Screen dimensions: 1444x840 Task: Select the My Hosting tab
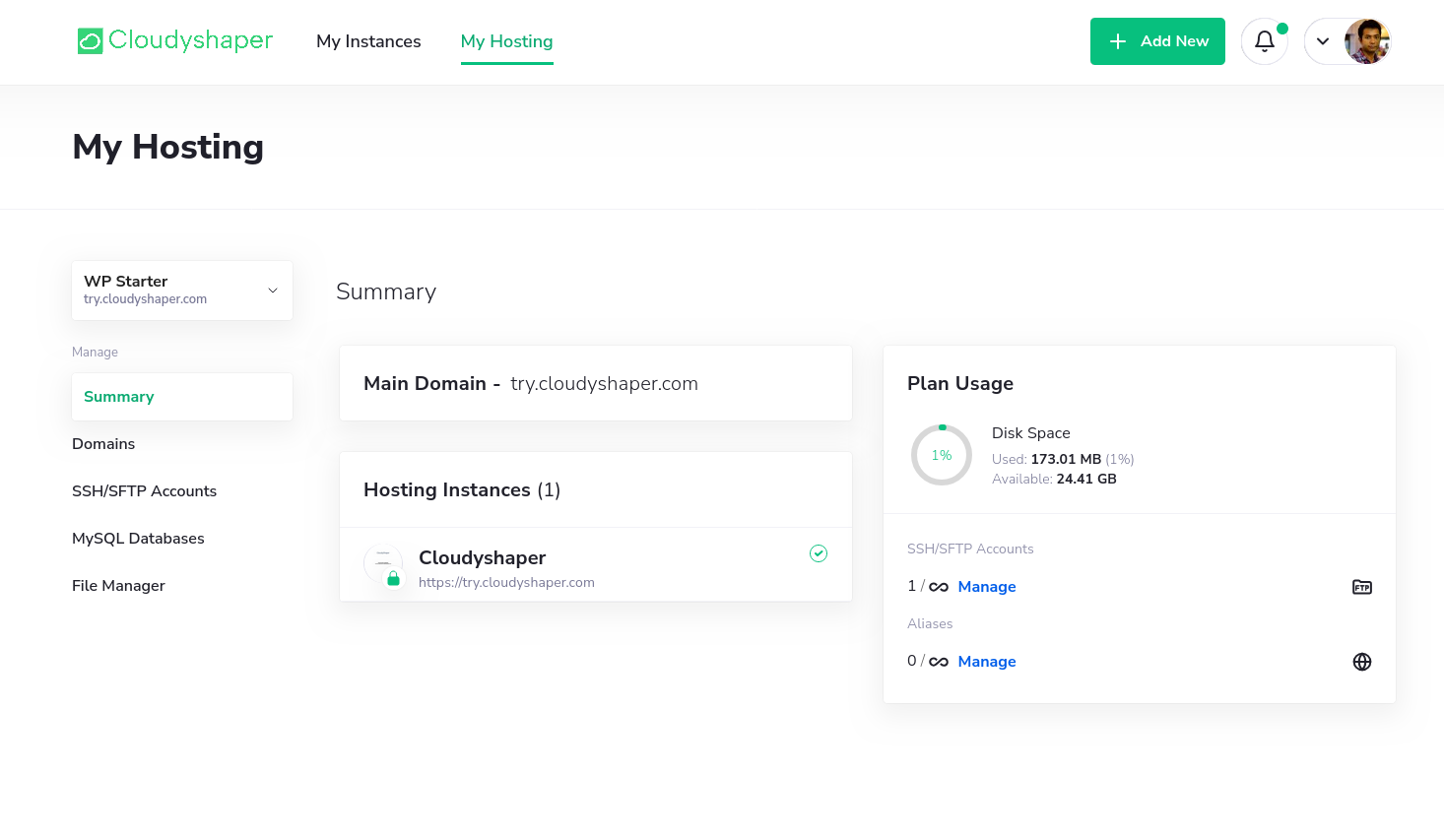click(506, 41)
